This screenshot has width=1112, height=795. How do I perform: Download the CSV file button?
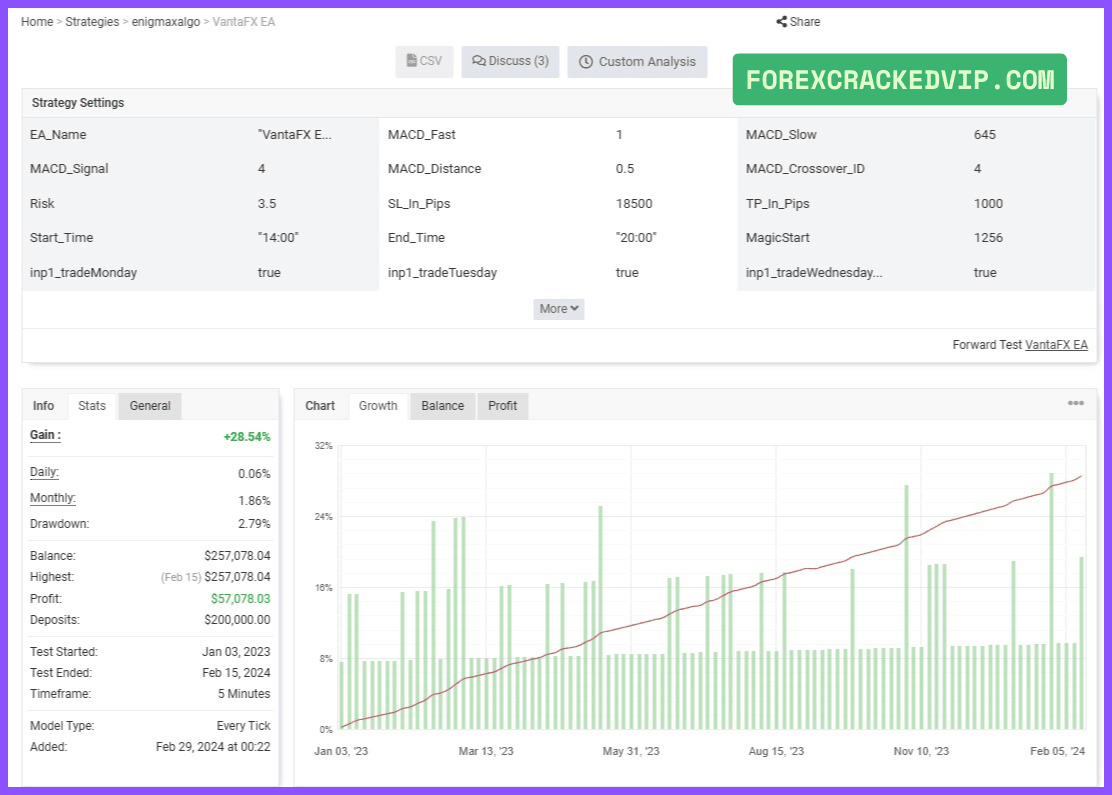coord(424,61)
